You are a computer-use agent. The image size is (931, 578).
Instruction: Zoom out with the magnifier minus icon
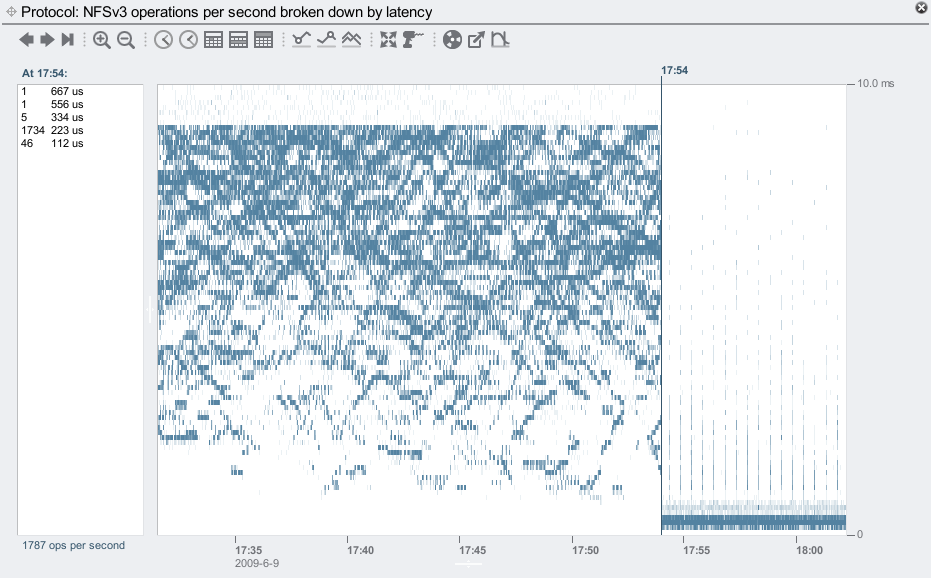coord(126,40)
